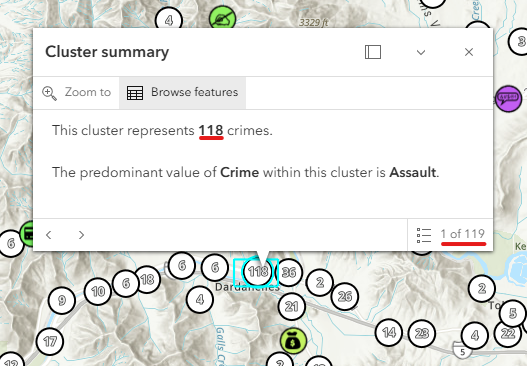
Task: Select the 5 cluster marker
Action: point(513,313)
